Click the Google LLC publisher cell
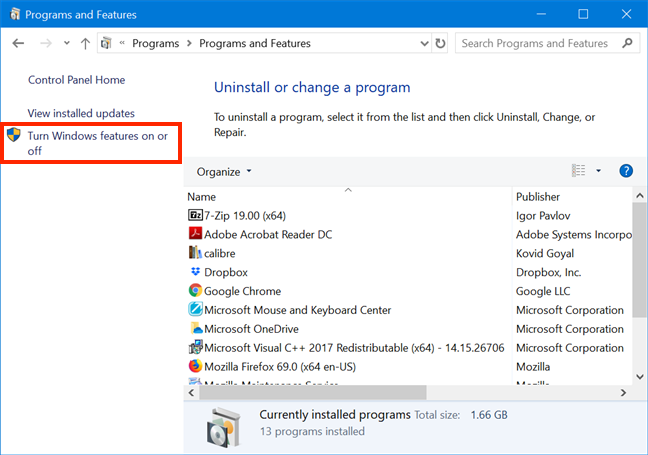 coord(543,291)
